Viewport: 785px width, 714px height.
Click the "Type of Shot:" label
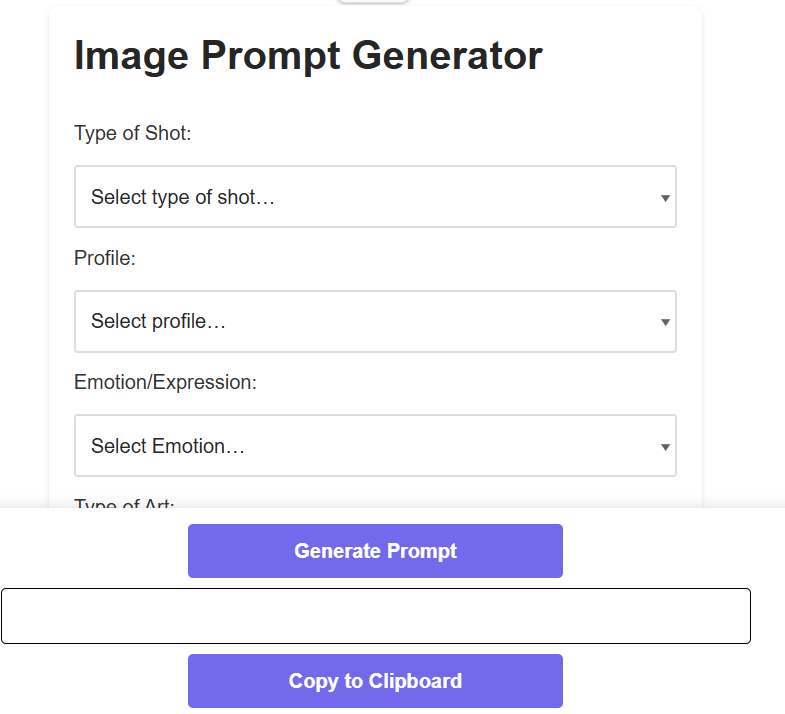point(132,133)
